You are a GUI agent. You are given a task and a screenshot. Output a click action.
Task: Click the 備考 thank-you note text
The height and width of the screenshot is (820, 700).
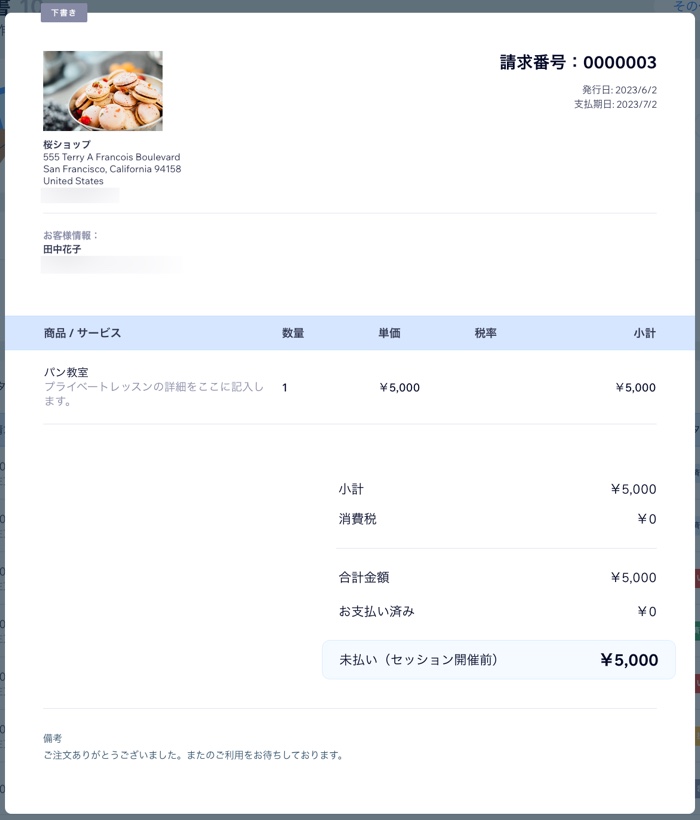(x=193, y=755)
